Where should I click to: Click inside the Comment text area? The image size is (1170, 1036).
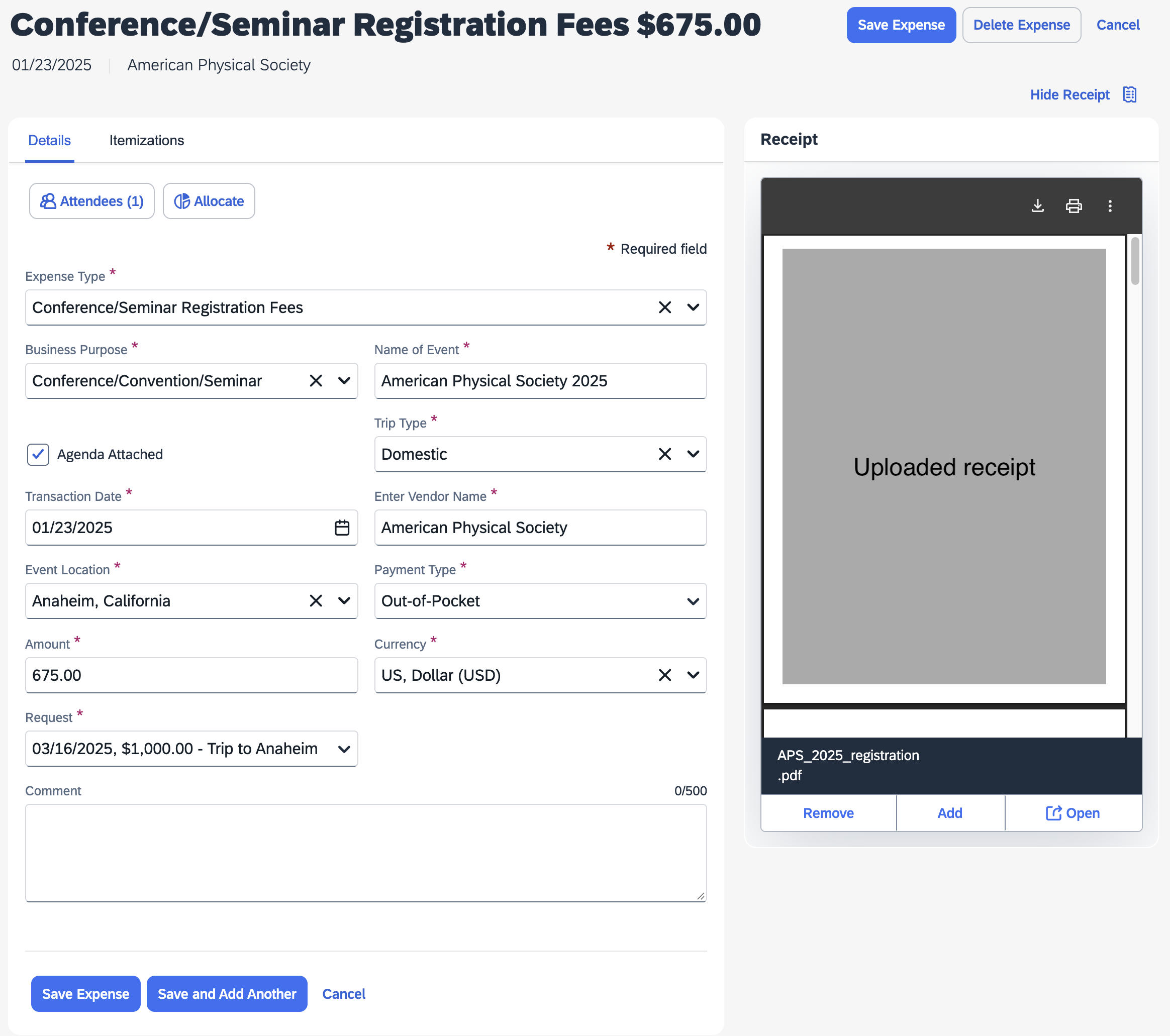[x=365, y=853]
